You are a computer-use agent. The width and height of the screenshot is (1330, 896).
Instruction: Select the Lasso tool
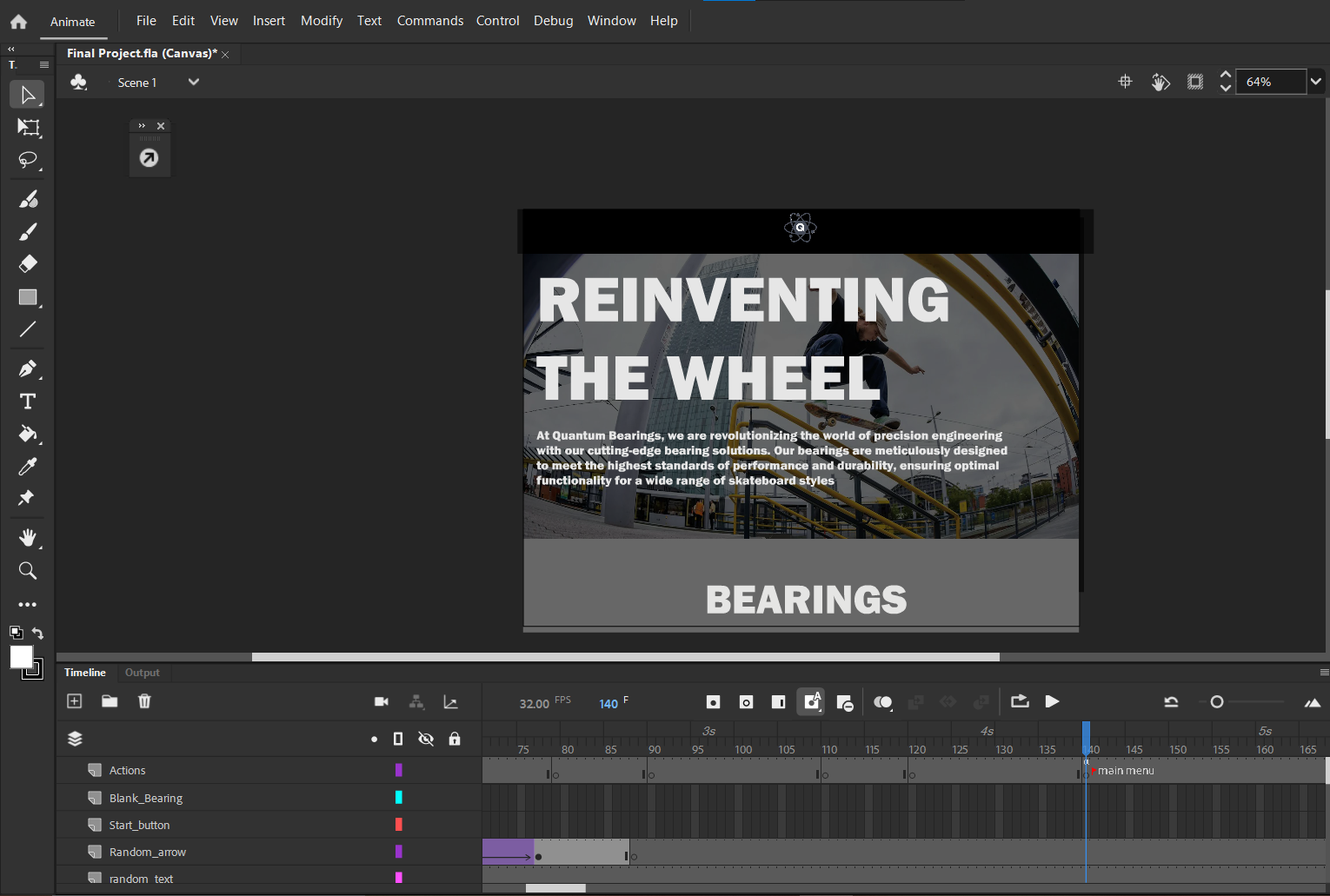pyautogui.click(x=28, y=161)
